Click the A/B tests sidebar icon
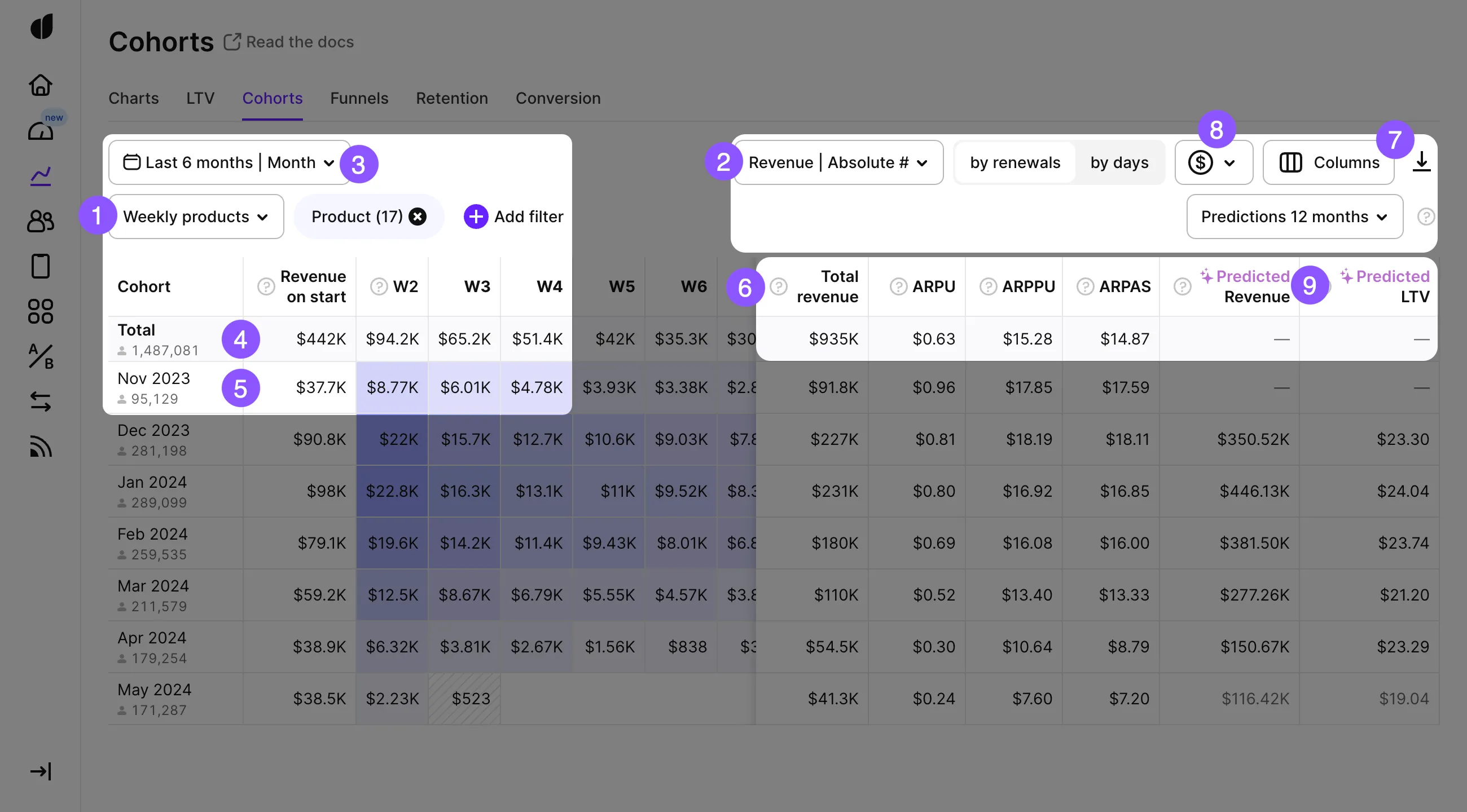Screen dimensions: 1467x812 41,357
